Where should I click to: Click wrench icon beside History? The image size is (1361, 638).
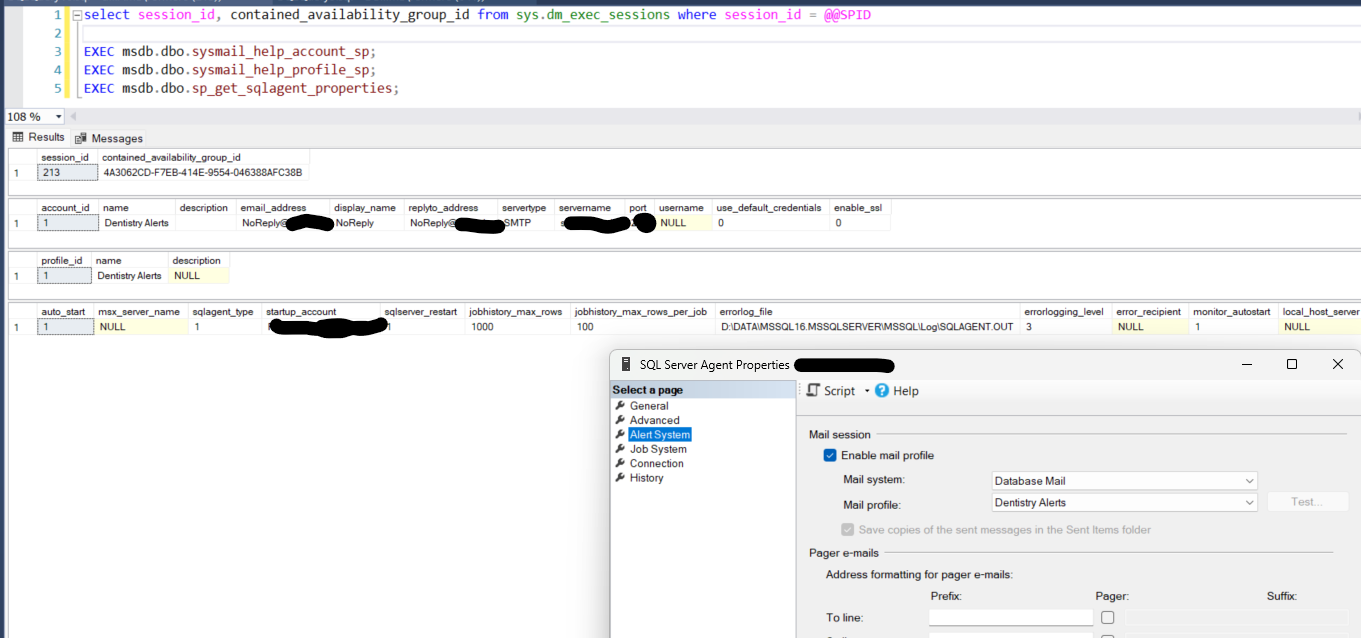pos(621,478)
